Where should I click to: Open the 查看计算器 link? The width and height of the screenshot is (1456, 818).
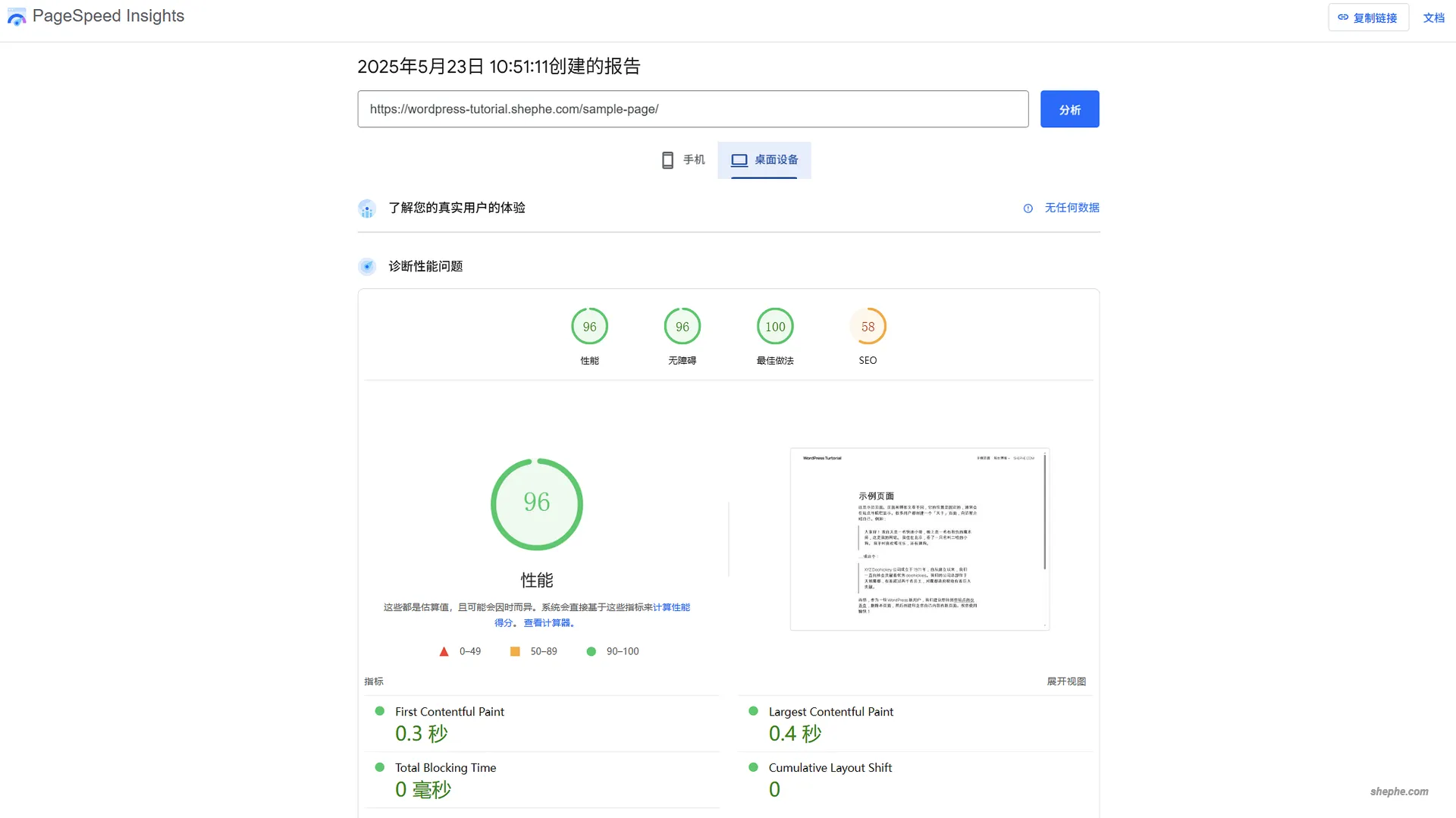pos(548,622)
